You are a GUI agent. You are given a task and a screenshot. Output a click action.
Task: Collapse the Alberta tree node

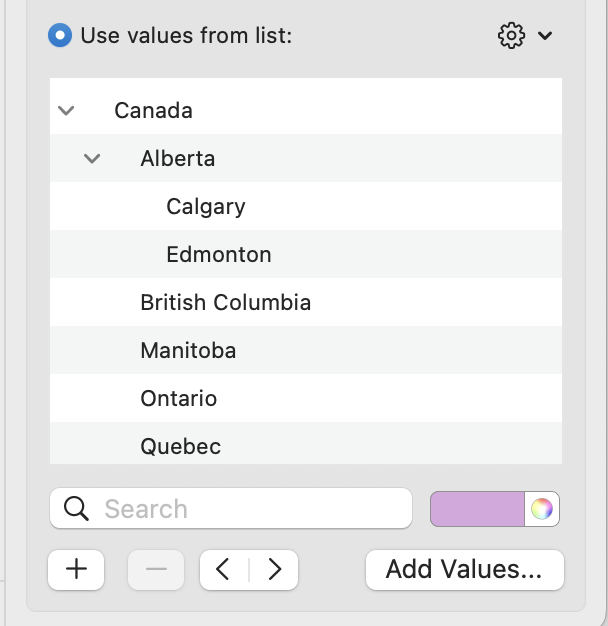[x=93, y=158]
